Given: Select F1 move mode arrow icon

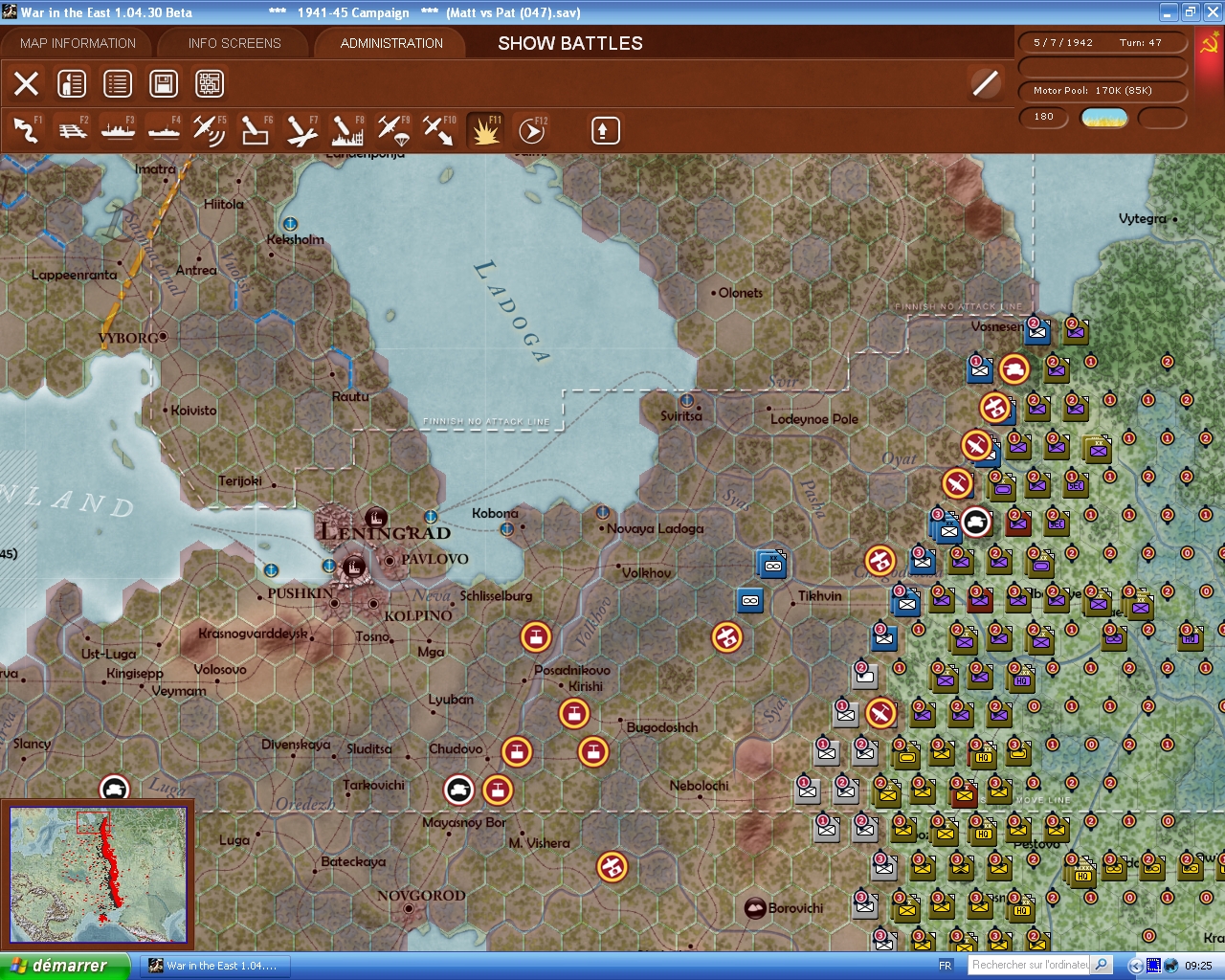Looking at the screenshot, I should pos(27,130).
